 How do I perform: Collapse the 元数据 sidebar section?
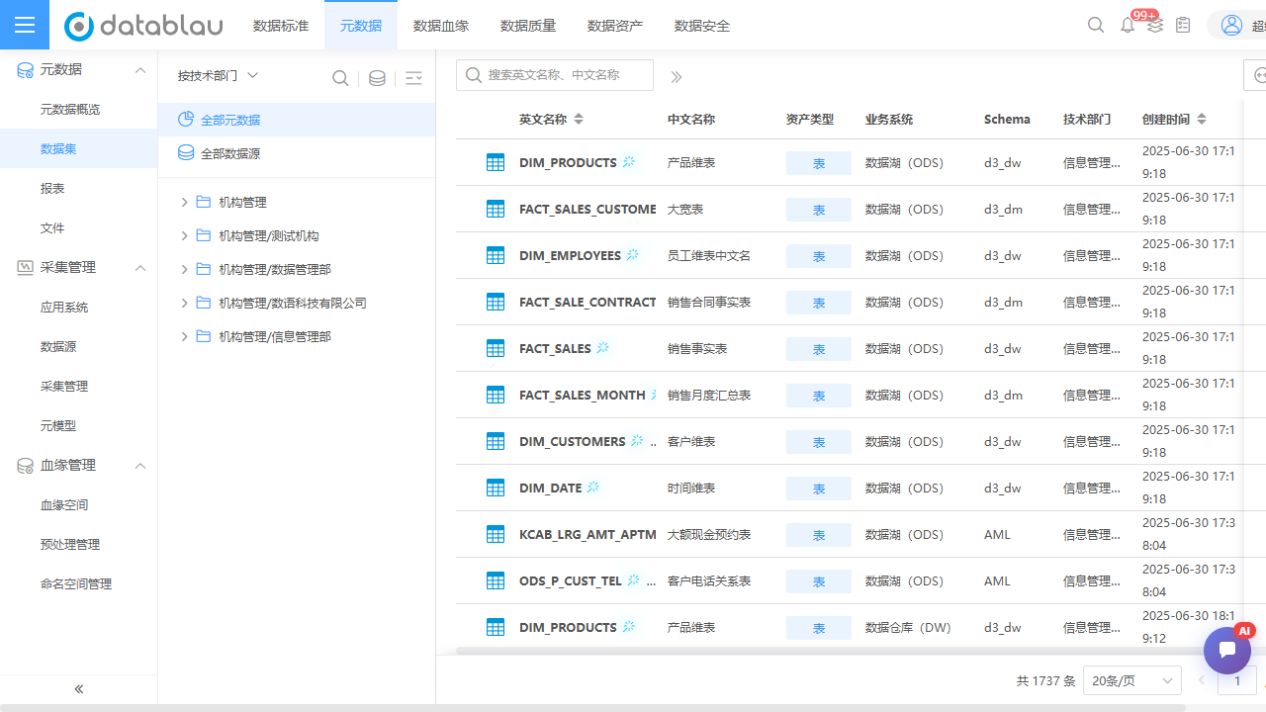pyautogui.click(x=140, y=70)
